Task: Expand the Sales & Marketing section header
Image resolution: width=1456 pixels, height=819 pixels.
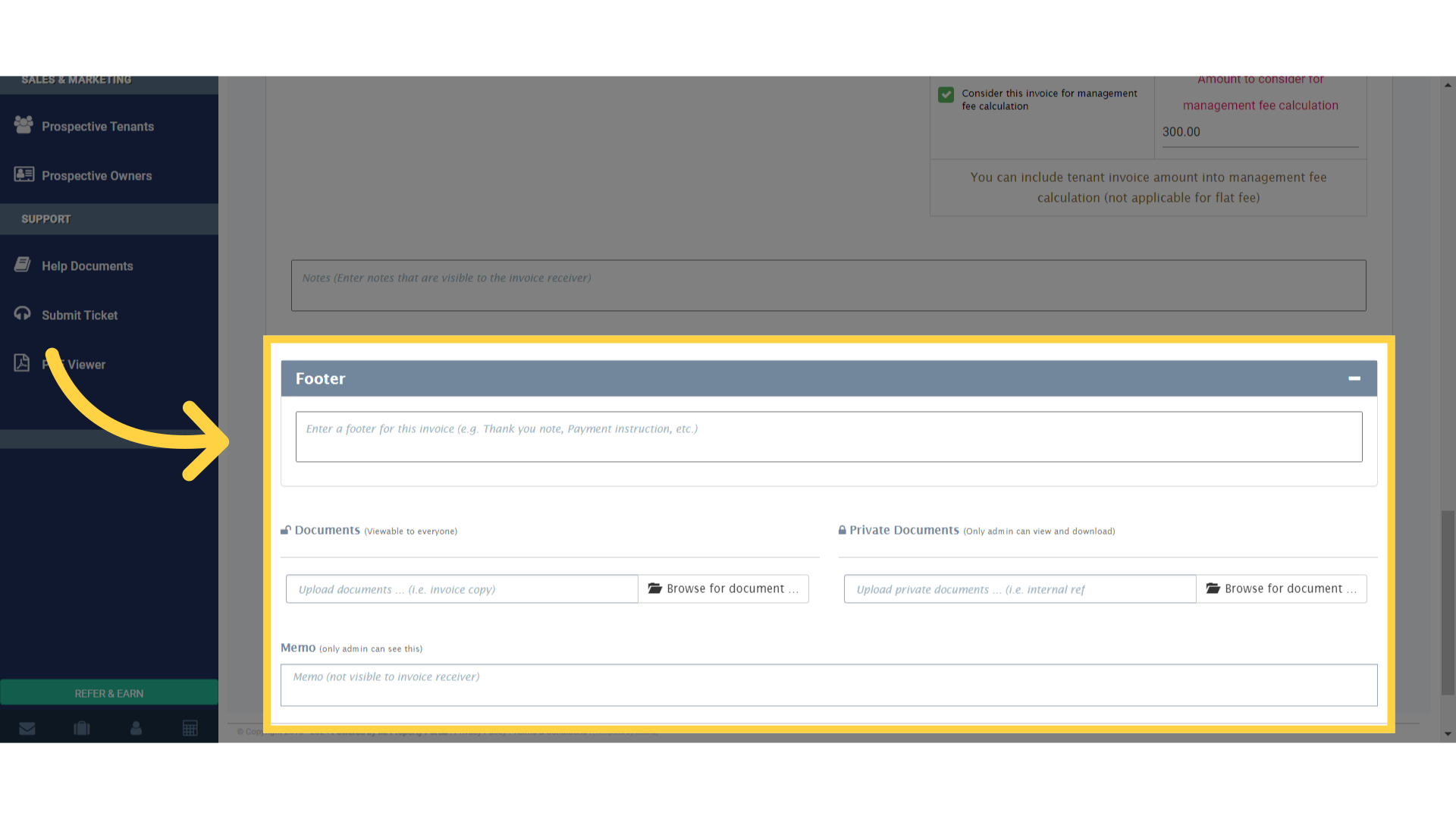Action: tap(77, 79)
